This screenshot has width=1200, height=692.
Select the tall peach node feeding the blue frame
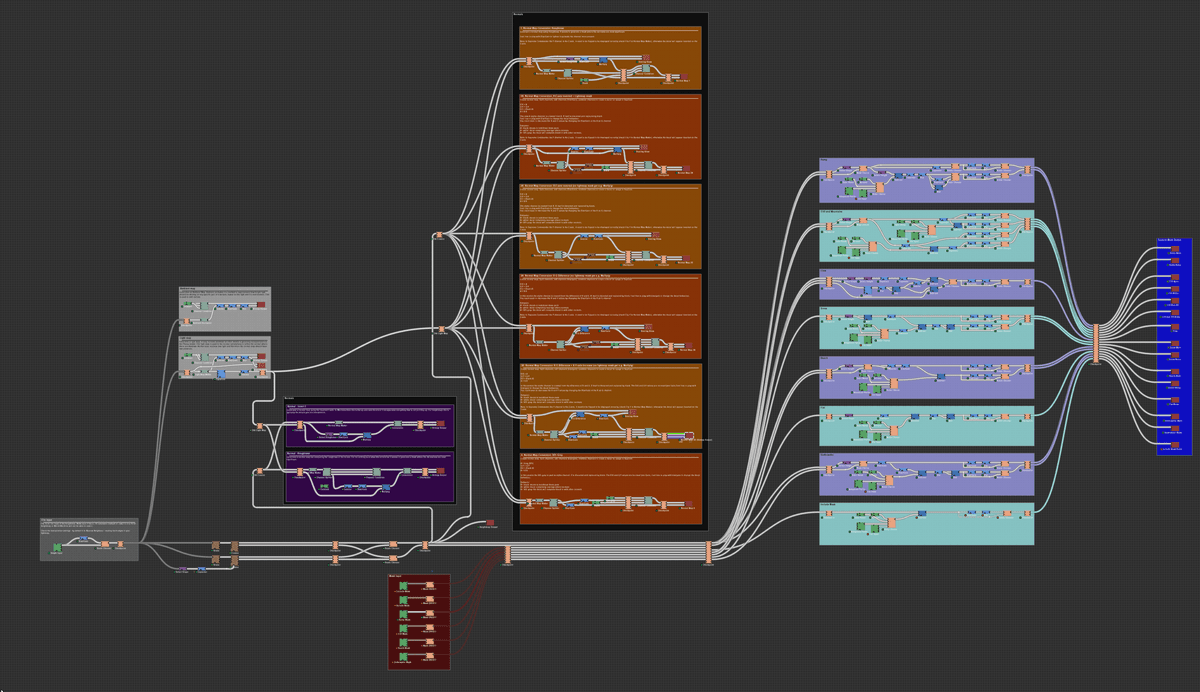click(1096, 343)
